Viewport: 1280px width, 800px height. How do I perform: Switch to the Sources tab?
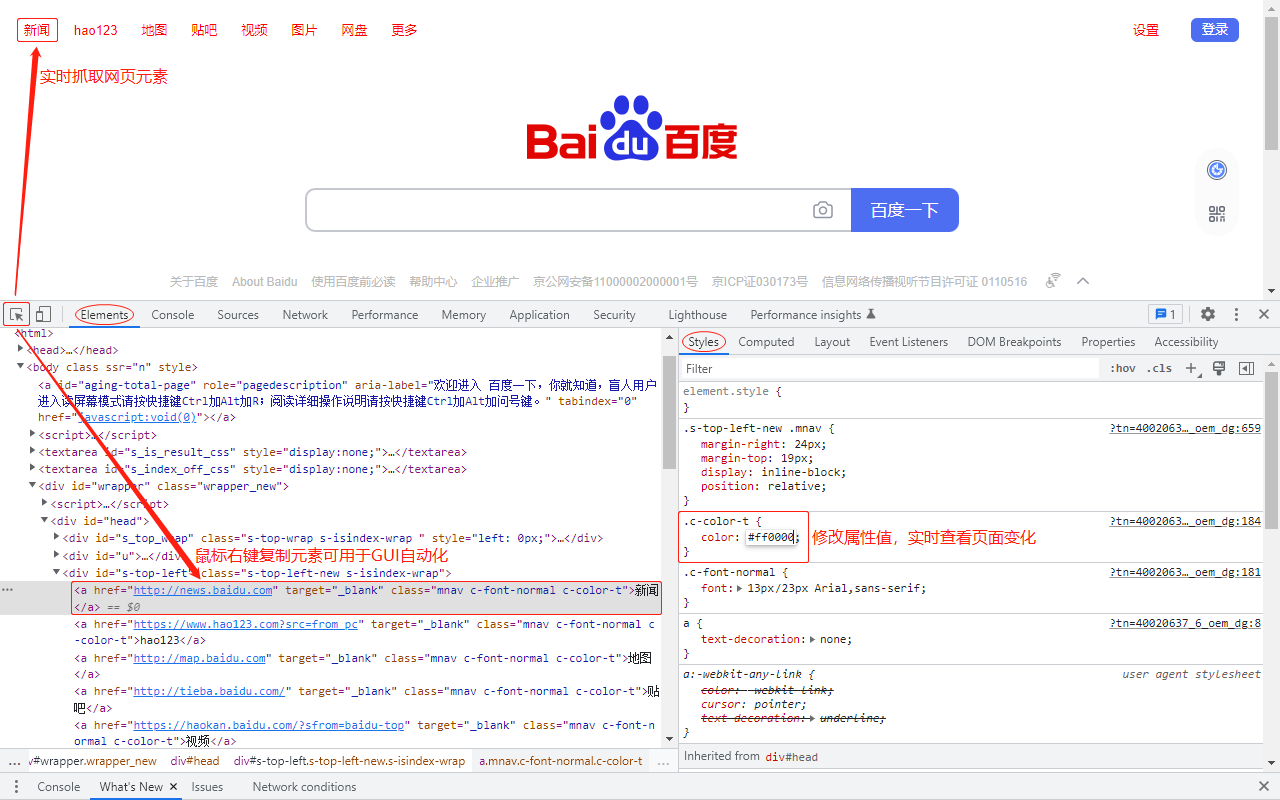coord(238,314)
